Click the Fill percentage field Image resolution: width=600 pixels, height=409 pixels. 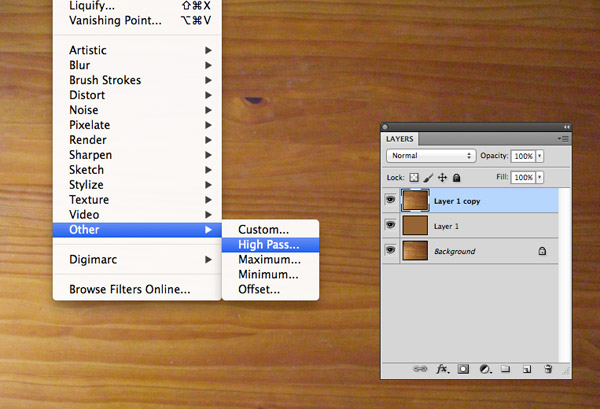click(523, 177)
